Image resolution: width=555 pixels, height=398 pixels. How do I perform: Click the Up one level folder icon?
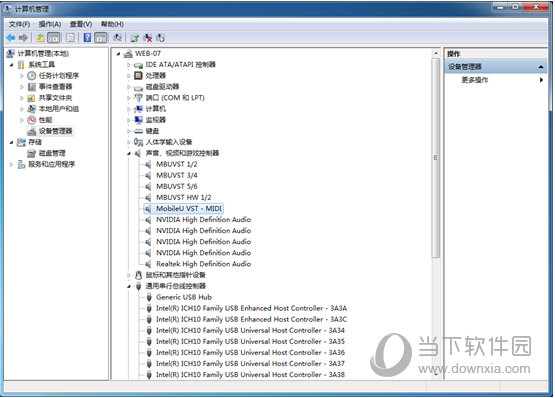pos(41,38)
